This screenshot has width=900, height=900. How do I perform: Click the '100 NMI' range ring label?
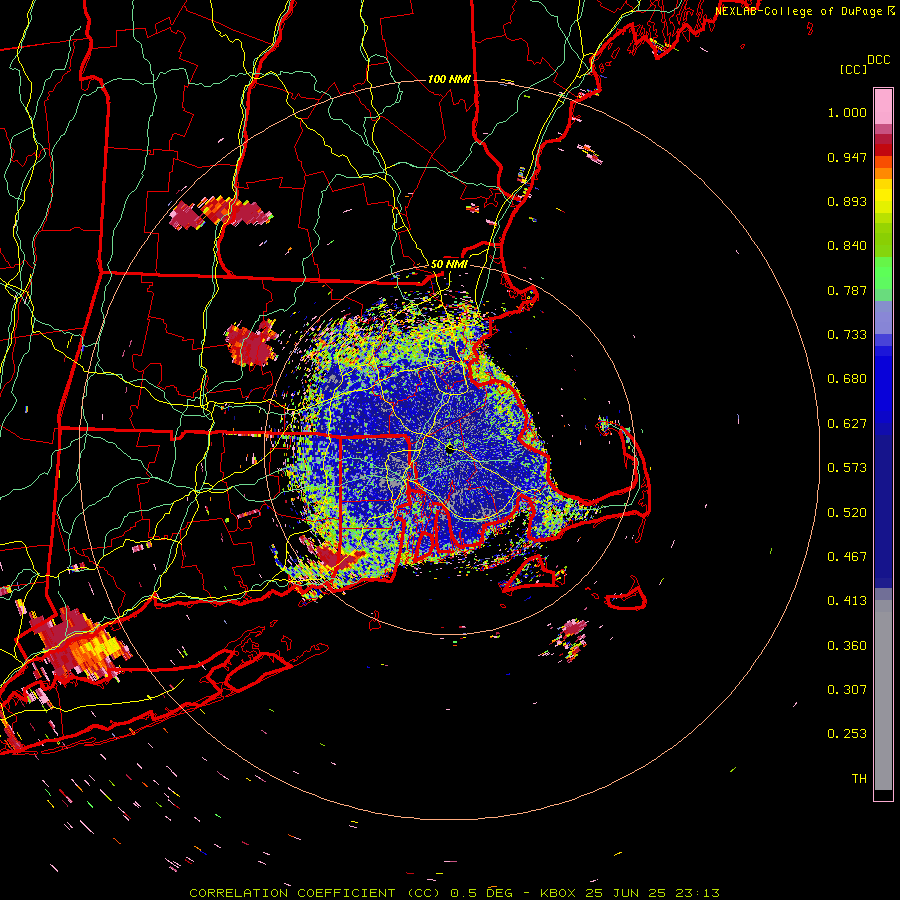[449, 79]
